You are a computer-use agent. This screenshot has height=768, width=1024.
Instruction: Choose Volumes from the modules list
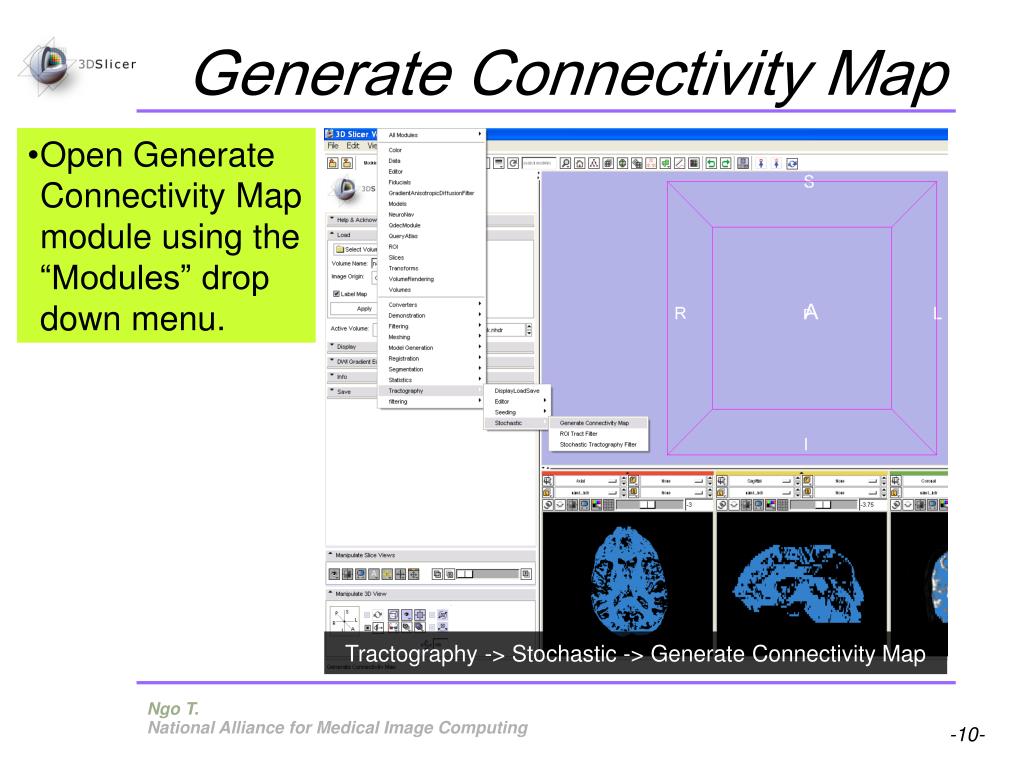(x=431, y=289)
